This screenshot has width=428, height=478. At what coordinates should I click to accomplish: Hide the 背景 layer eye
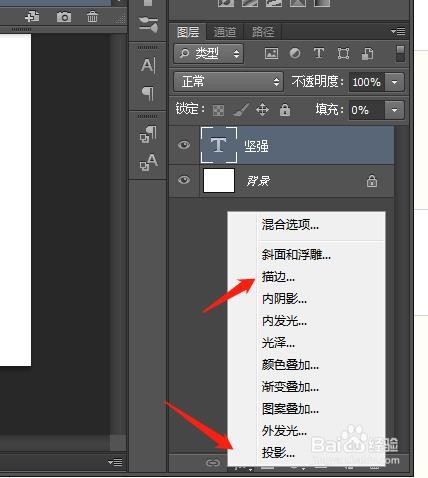[184, 180]
